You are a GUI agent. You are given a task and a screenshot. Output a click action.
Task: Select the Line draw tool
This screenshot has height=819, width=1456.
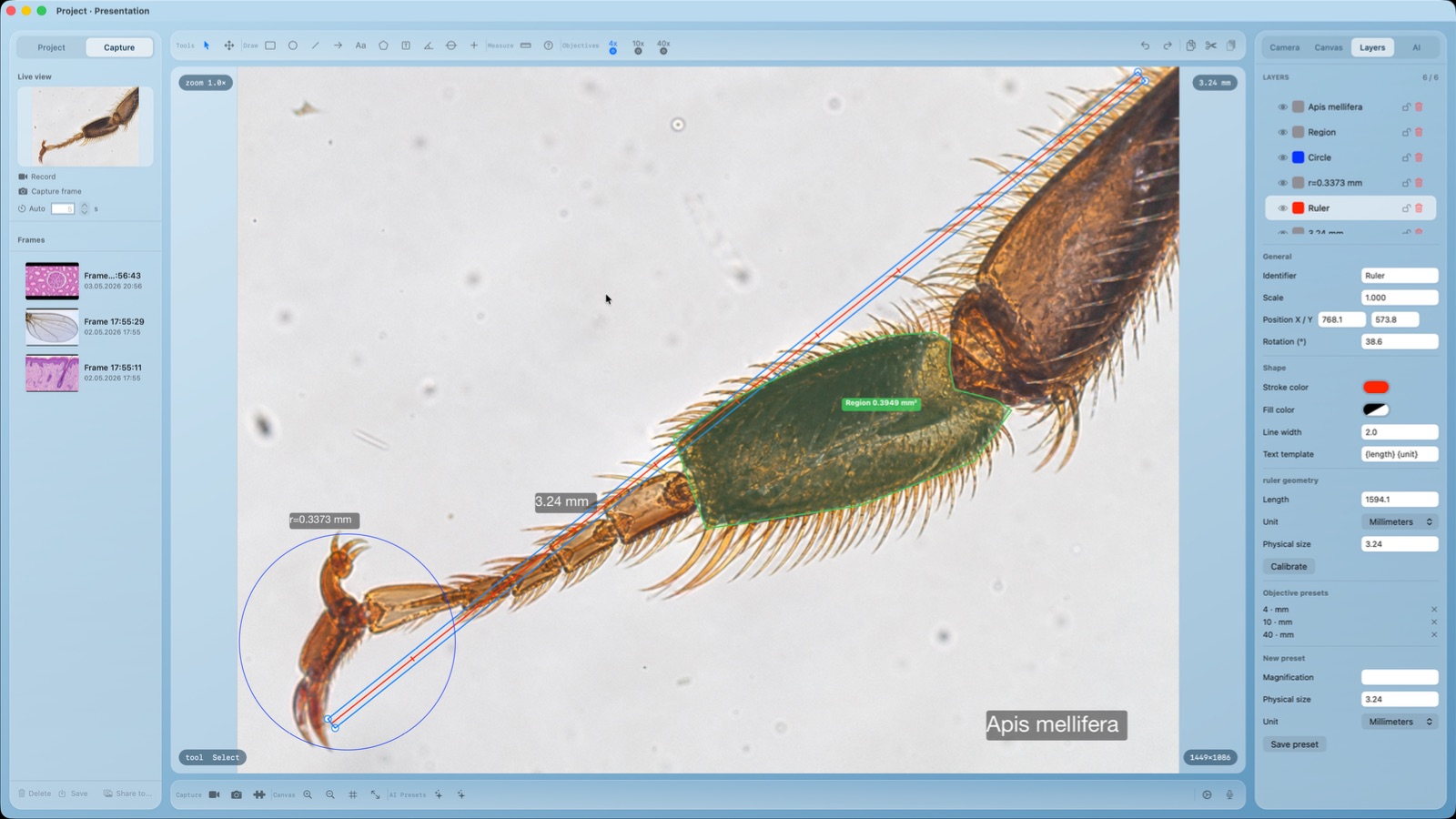pyautogui.click(x=316, y=45)
